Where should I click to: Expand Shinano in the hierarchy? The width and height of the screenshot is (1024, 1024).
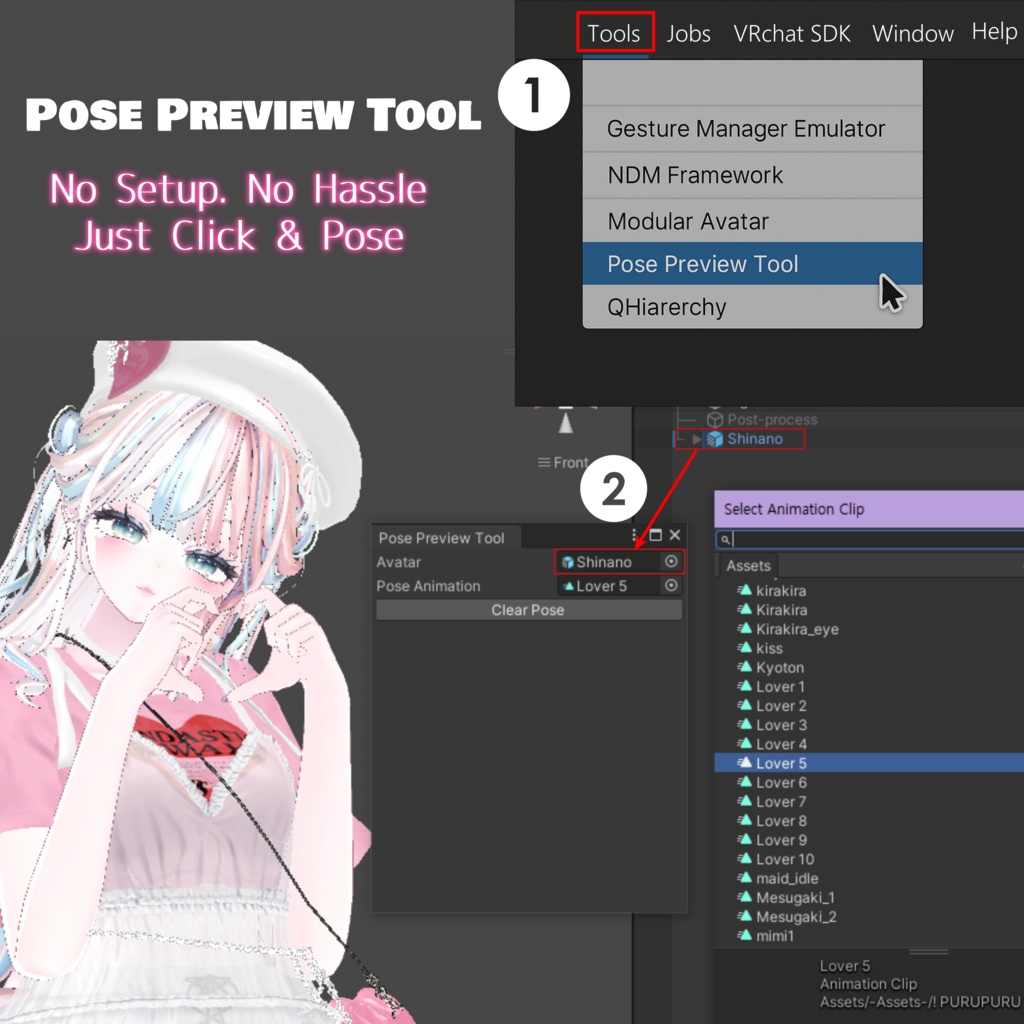(x=695, y=438)
